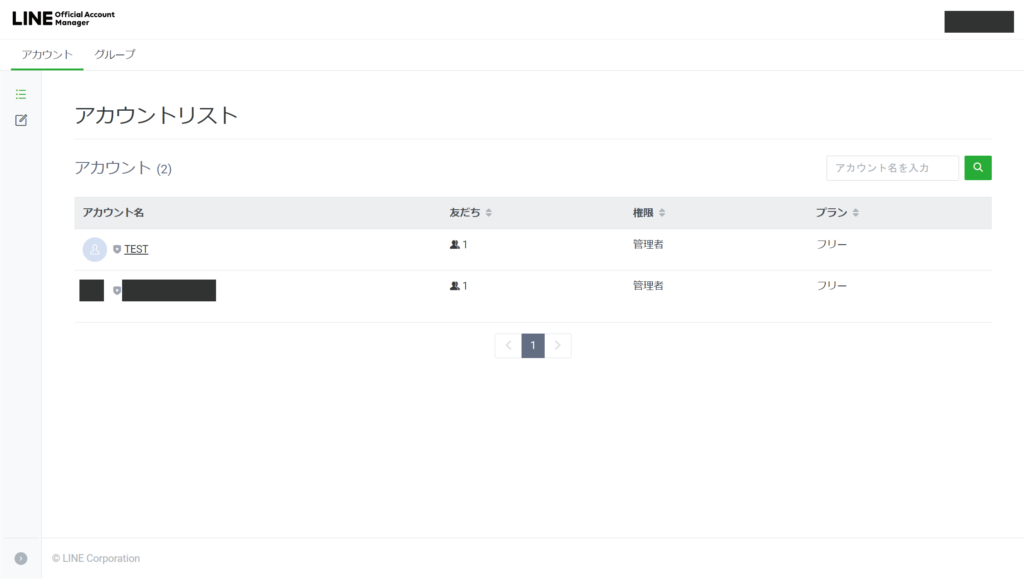1024x580 pixels.
Task: Sort the list by プラン column
Action: click(x=855, y=213)
